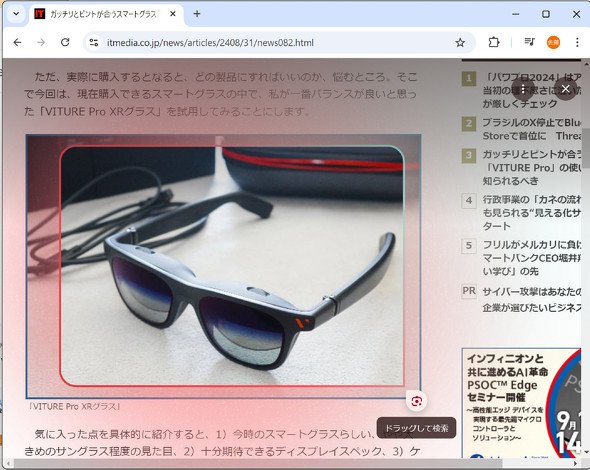
Task: Reload the current ITmedia page
Action: (x=65, y=43)
